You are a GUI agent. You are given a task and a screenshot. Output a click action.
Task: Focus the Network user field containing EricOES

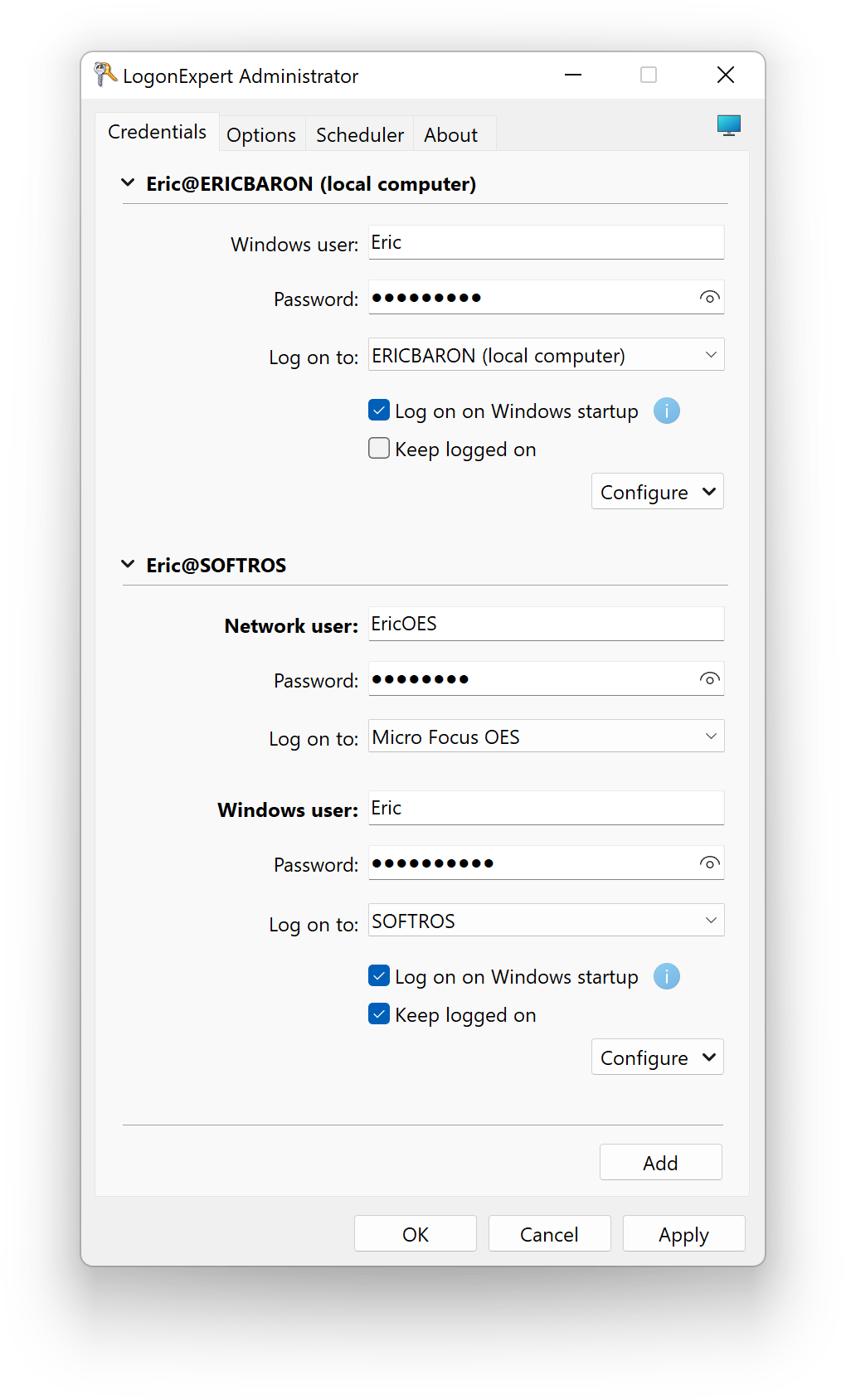point(547,624)
